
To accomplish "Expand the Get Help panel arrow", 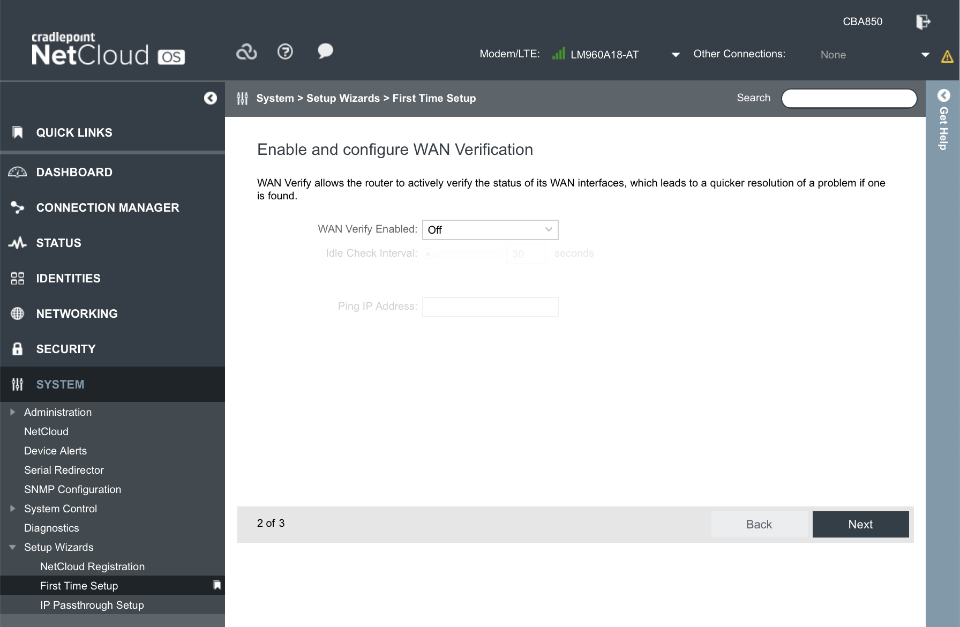I will pos(943,96).
